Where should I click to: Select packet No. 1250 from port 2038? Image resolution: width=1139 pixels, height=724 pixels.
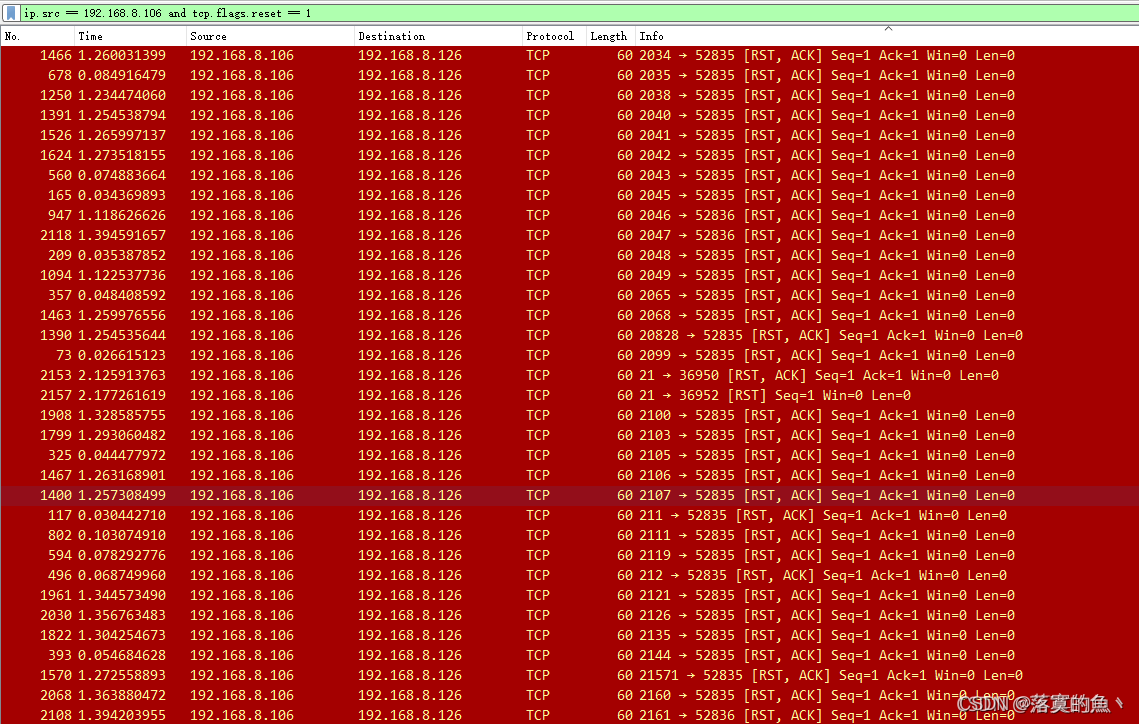coord(570,95)
